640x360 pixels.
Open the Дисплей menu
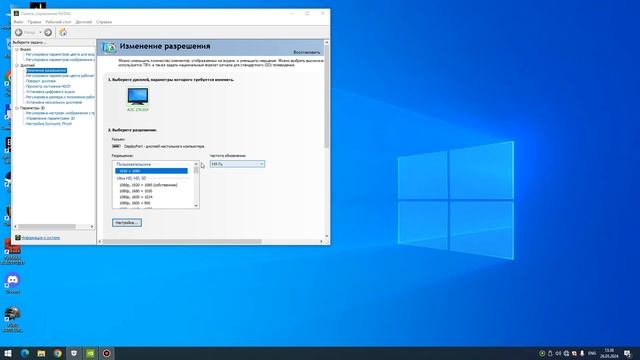(x=84, y=22)
